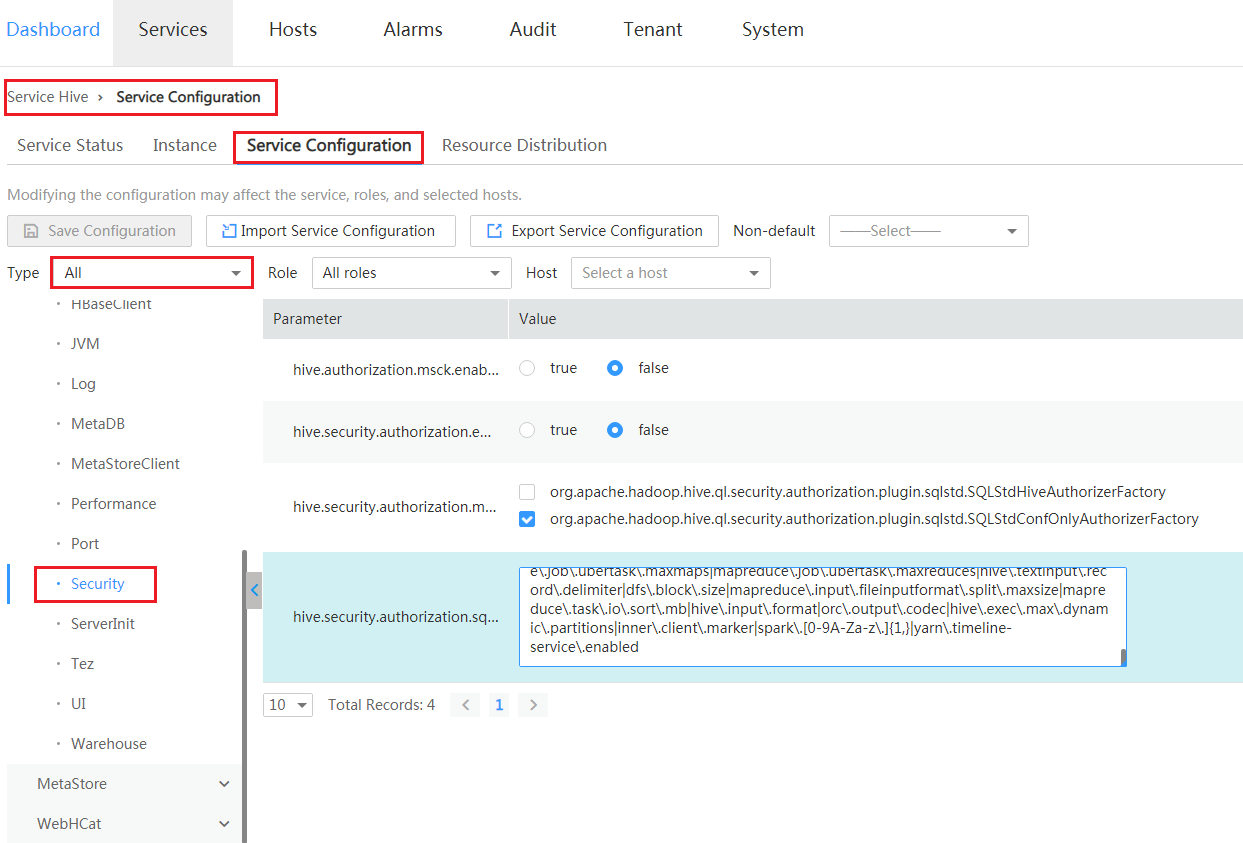The width and height of the screenshot is (1243, 843).
Task: Open the Host selection dropdown
Action: pos(671,273)
